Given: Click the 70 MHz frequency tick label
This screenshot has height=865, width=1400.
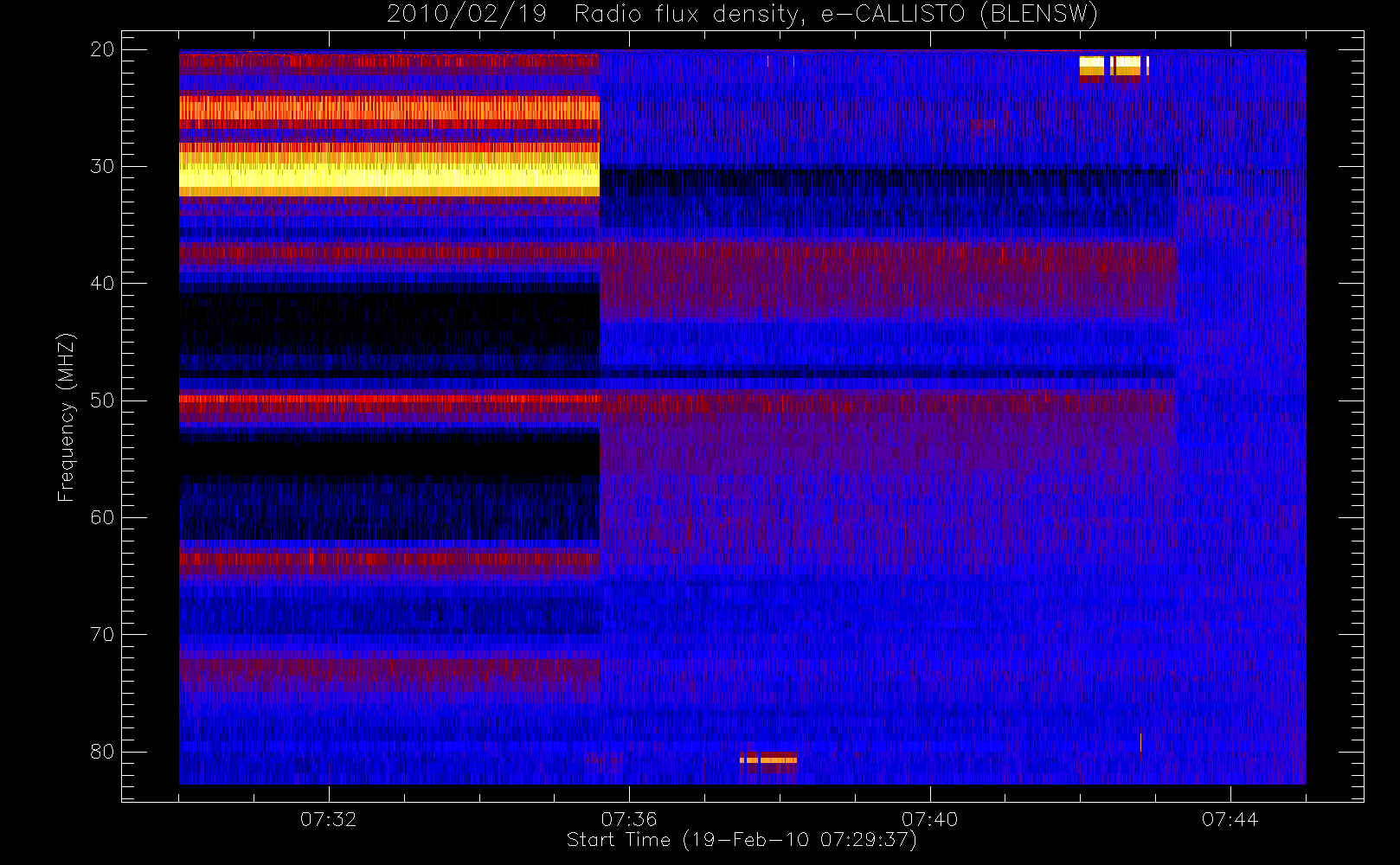Looking at the screenshot, I should pyautogui.click(x=103, y=634).
